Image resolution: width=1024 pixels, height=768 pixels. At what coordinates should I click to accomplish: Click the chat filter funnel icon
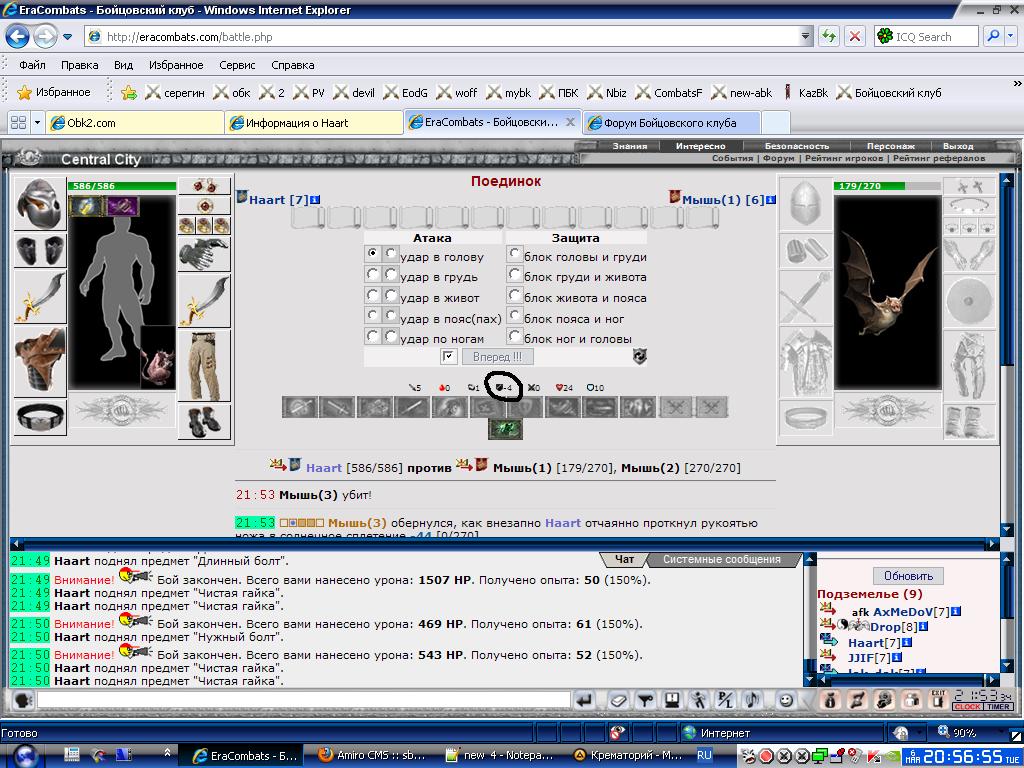[645, 700]
